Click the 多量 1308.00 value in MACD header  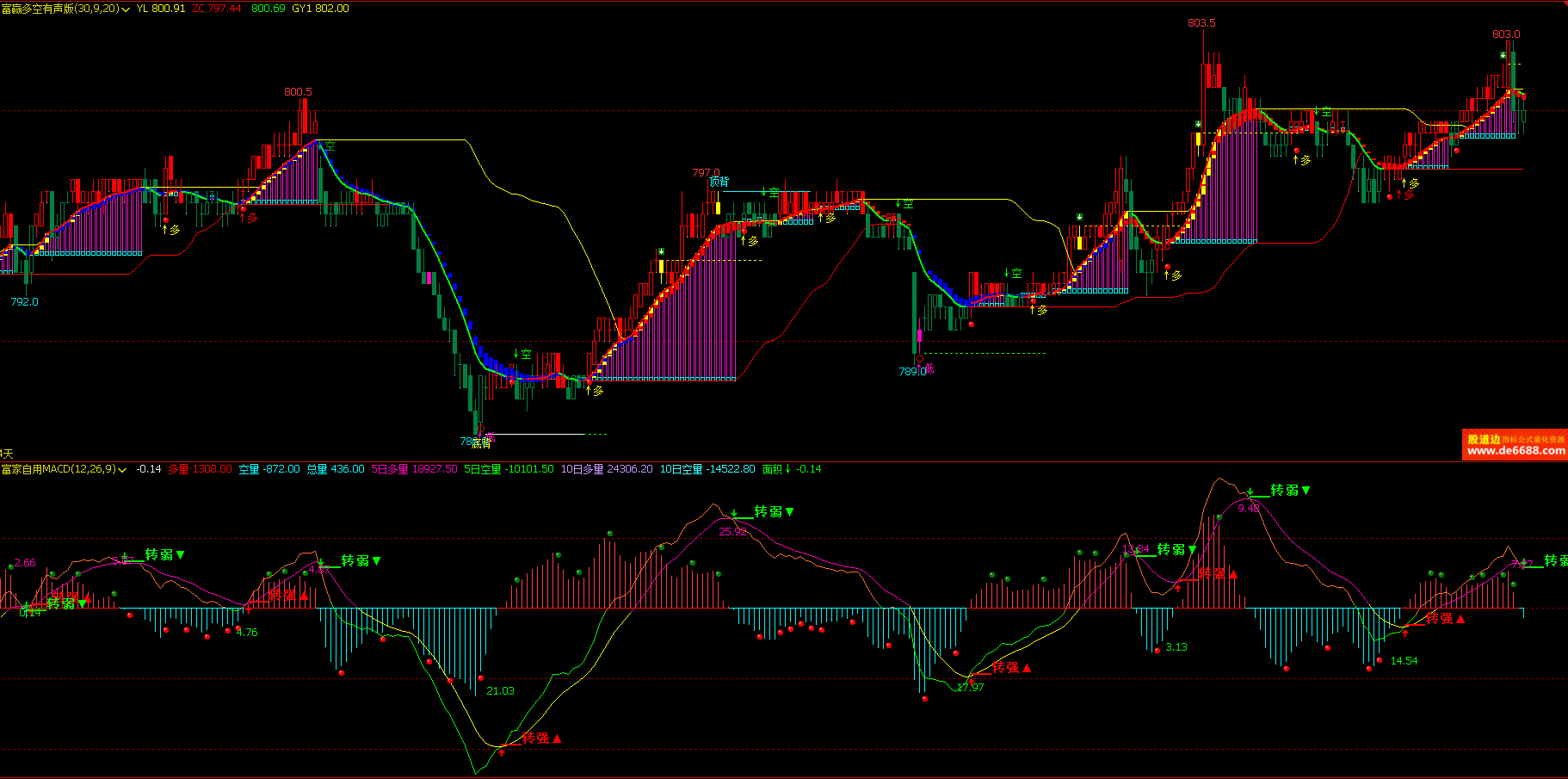(x=200, y=469)
